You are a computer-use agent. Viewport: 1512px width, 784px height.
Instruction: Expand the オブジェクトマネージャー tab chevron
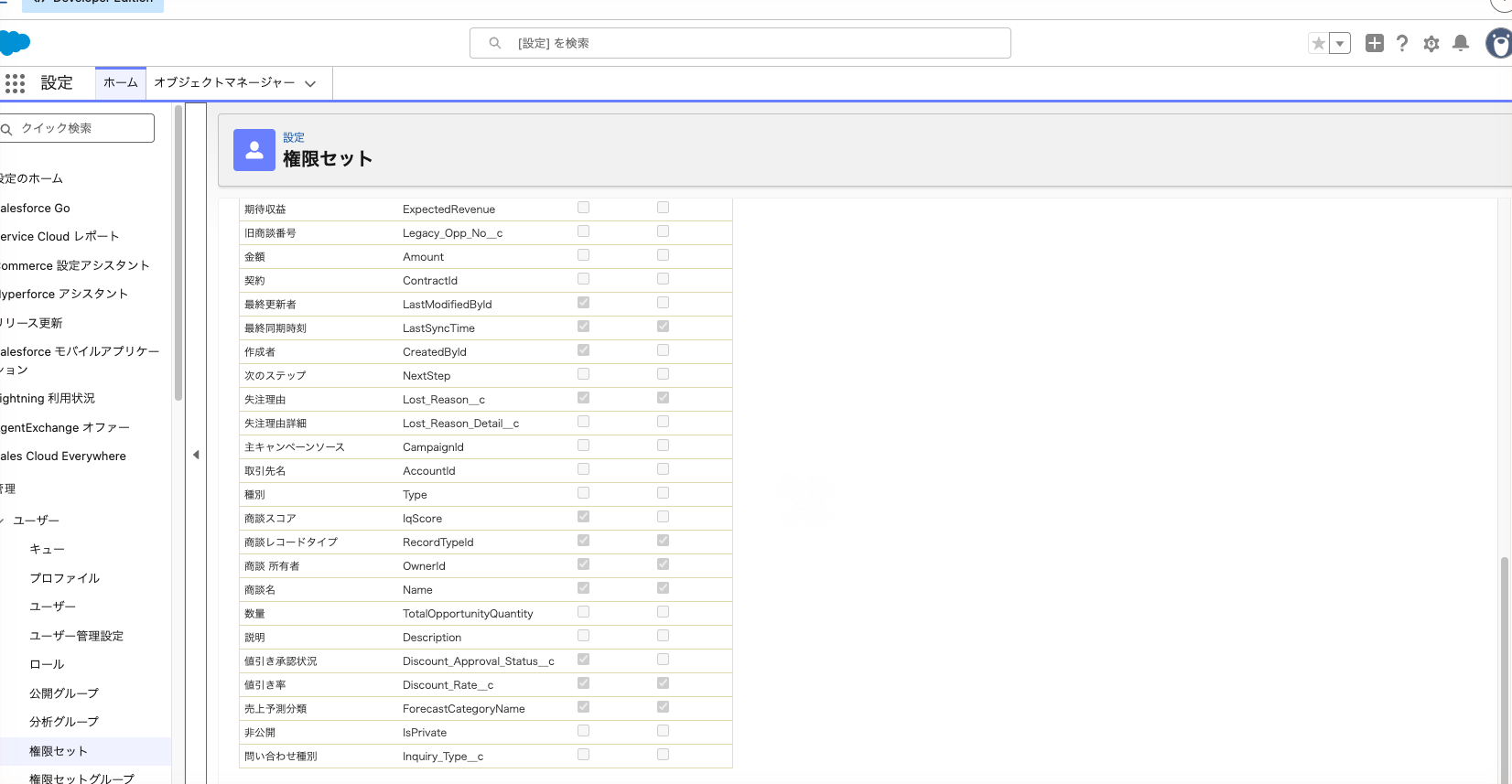pos(310,83)
